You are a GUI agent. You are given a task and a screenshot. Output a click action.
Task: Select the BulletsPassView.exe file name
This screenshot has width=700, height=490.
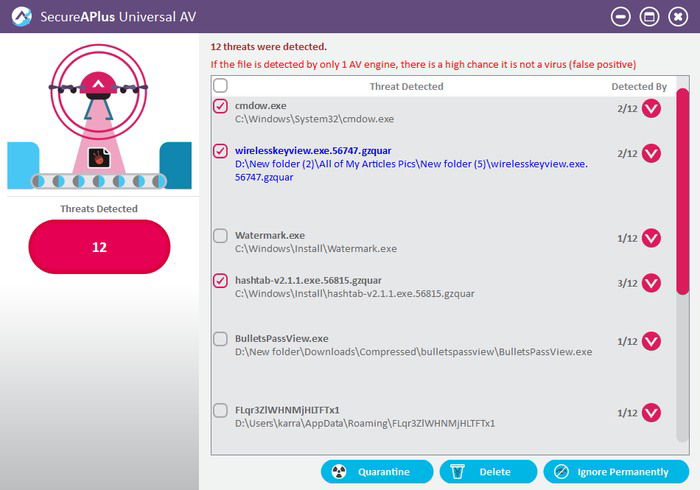[x=281, y=338]
